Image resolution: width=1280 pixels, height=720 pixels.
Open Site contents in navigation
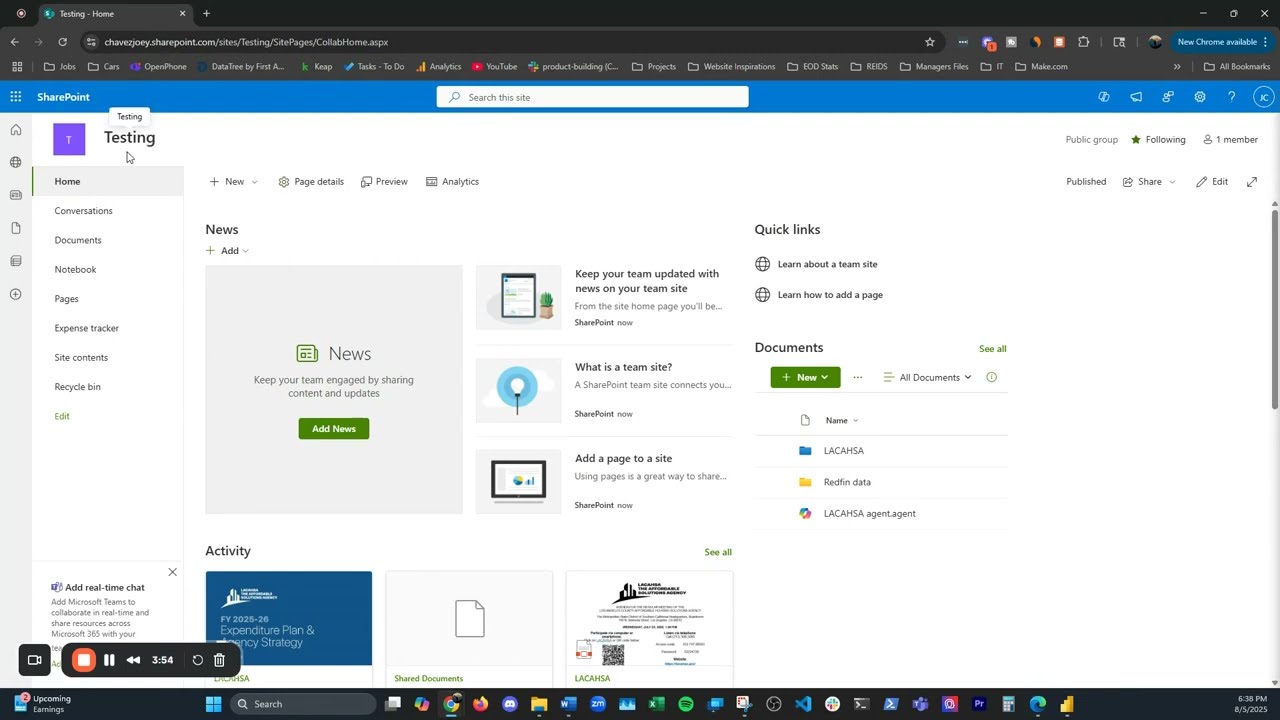pyautogui.click(x=108, y=358)
